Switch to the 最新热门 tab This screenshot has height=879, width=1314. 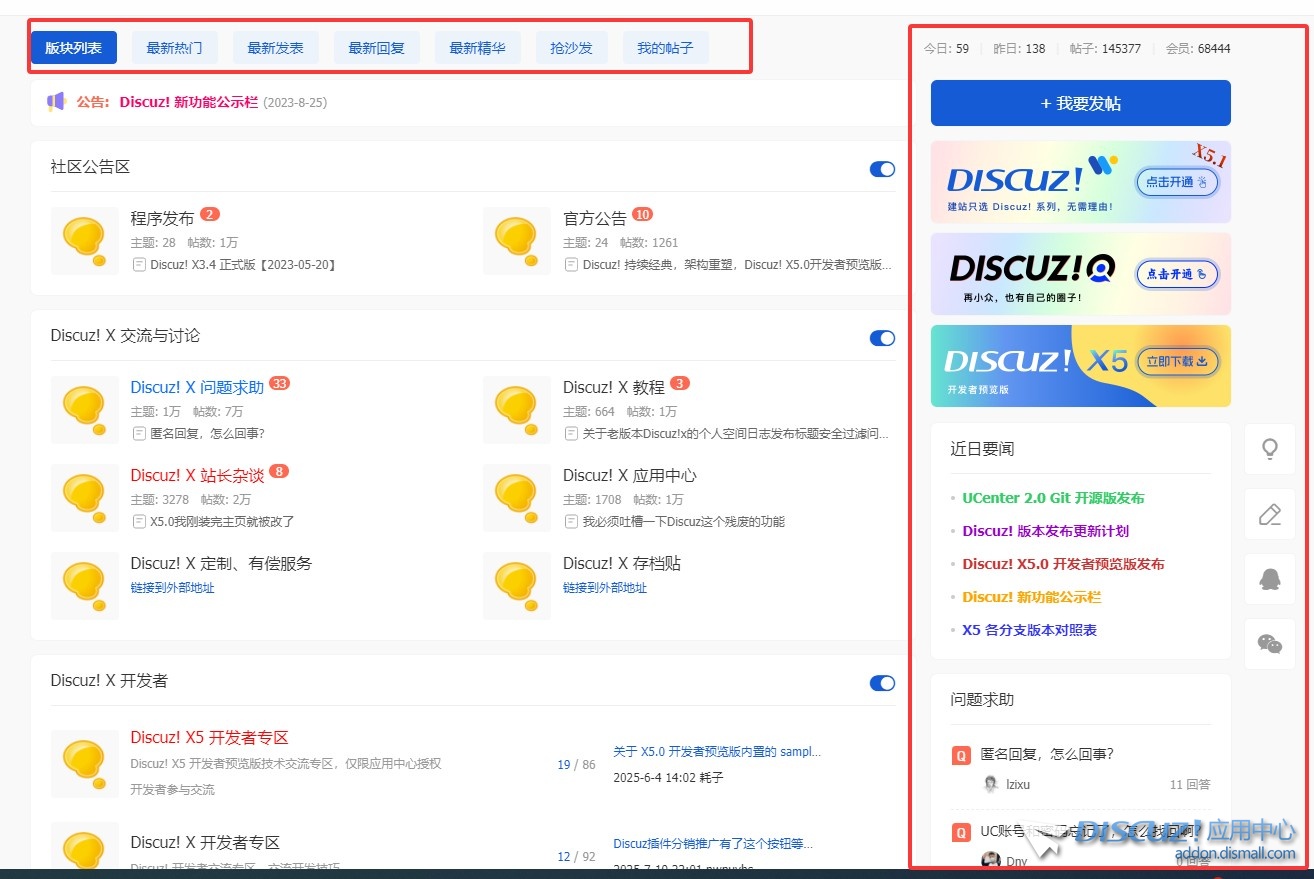coord(174,48)
